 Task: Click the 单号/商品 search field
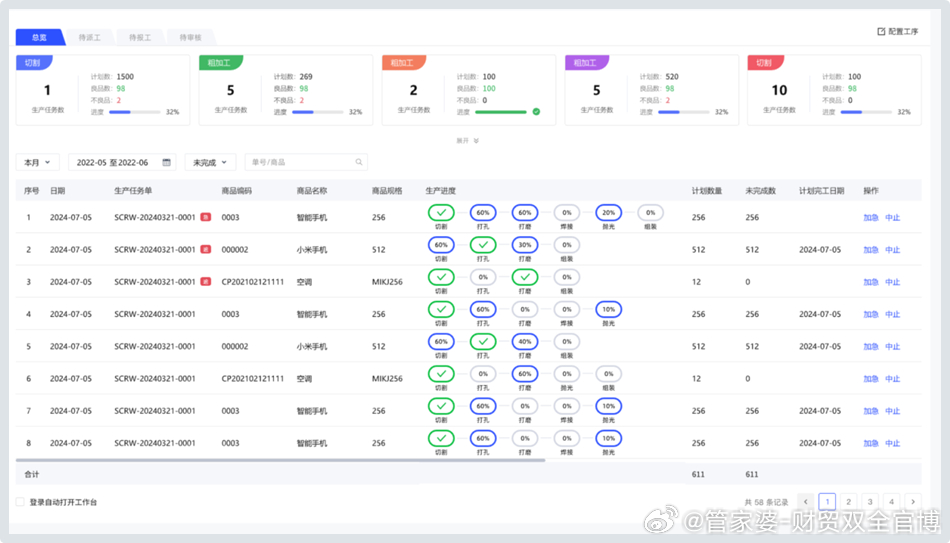tap(298, 162)
